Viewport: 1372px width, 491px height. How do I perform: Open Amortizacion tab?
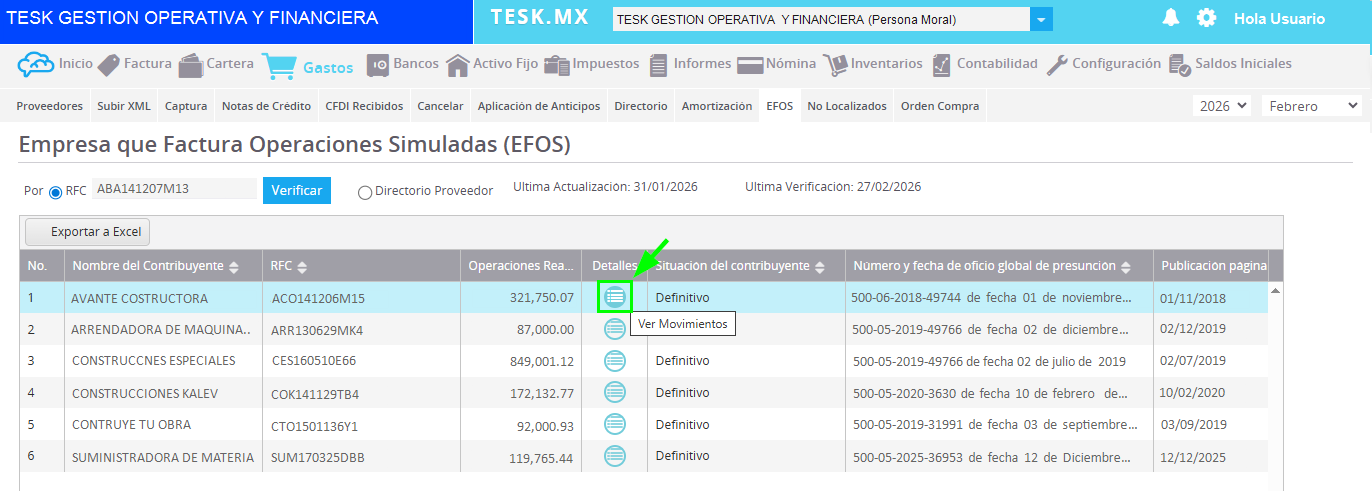[x=717, y=106]
